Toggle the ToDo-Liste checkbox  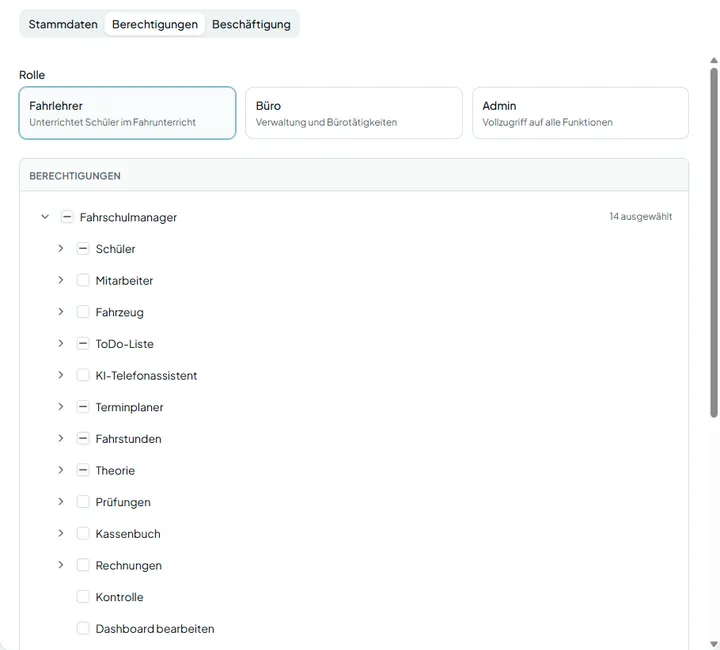(x=83, y=344)
